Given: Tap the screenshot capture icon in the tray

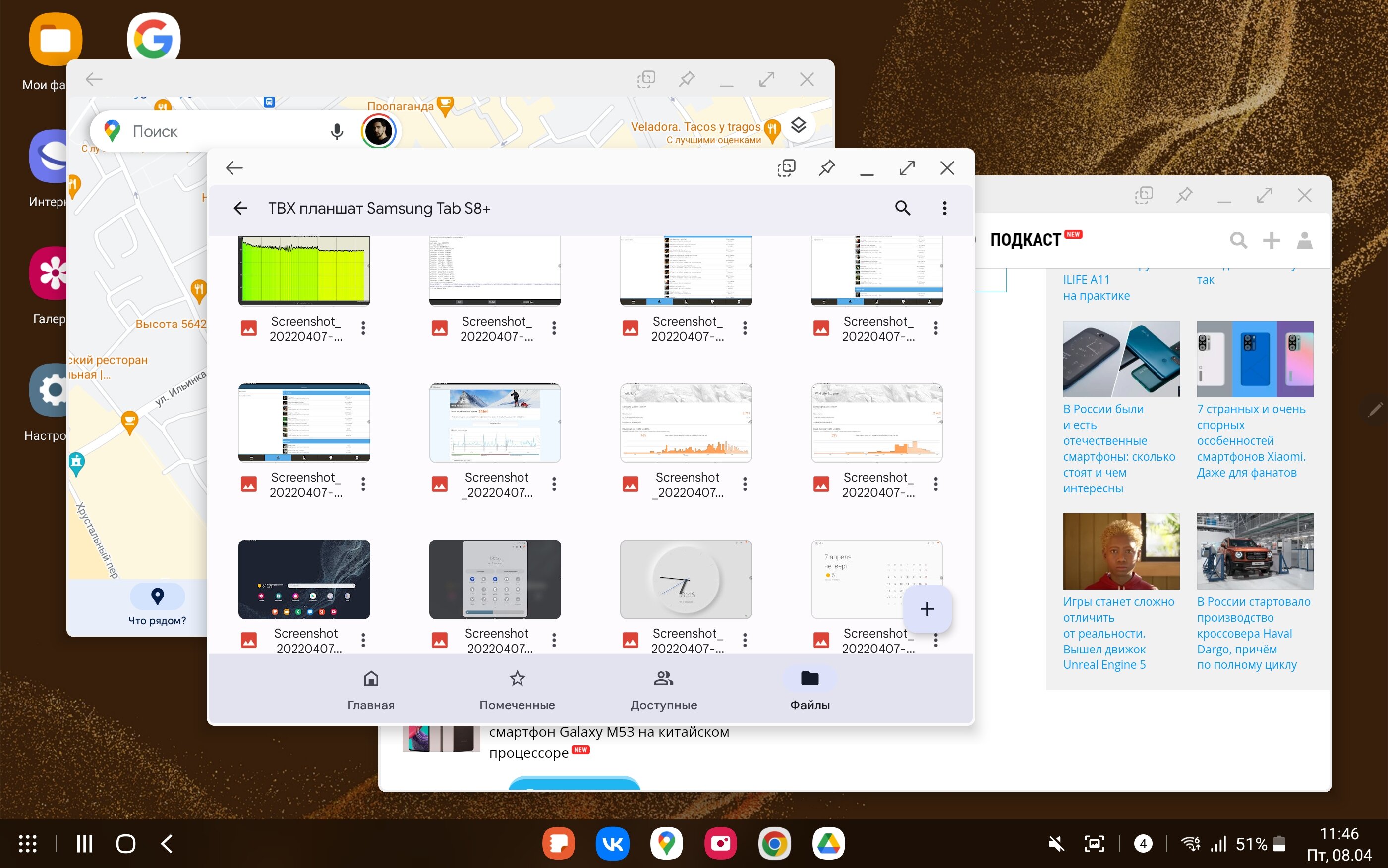Looking at the screenshot, I should click(1094, 843).
